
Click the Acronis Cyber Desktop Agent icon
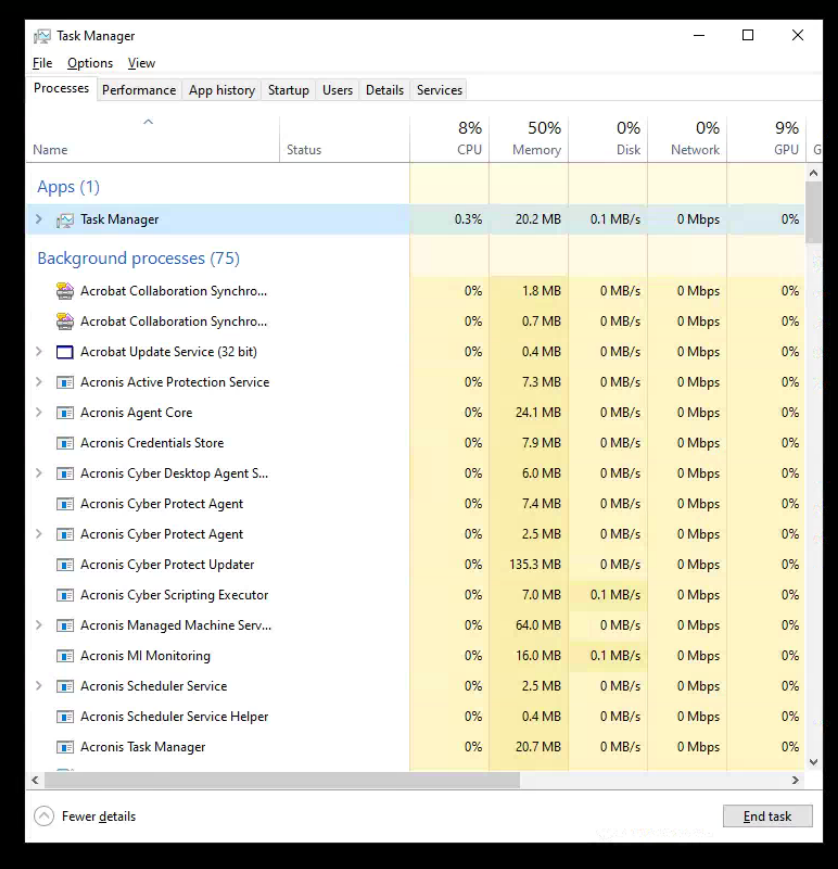(65, 474)
